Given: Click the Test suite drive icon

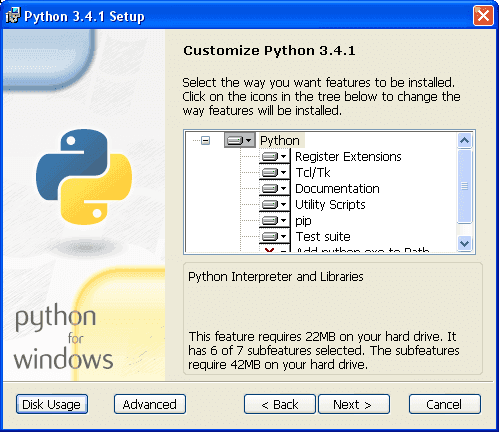Looking at the screenshot, I should (274, 236).
